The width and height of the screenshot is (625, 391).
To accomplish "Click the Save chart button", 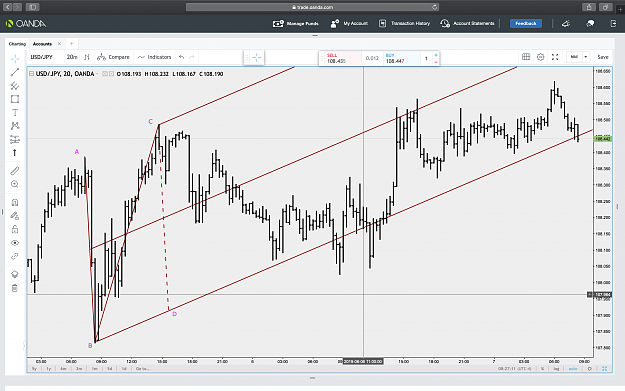I will [x=603, y=57].
